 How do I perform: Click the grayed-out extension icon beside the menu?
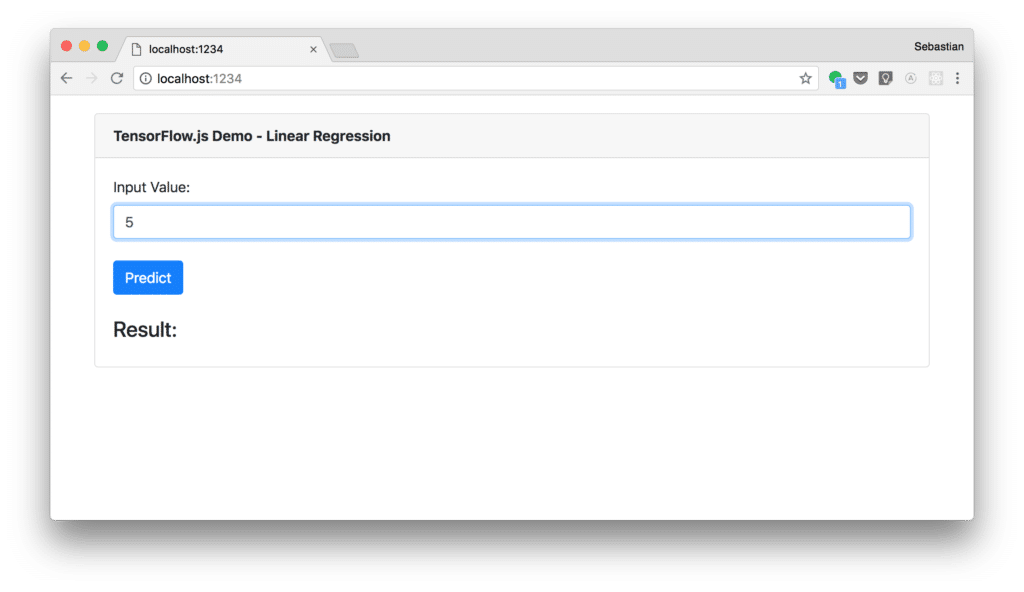pyautogui.click(x=934, y=78)
